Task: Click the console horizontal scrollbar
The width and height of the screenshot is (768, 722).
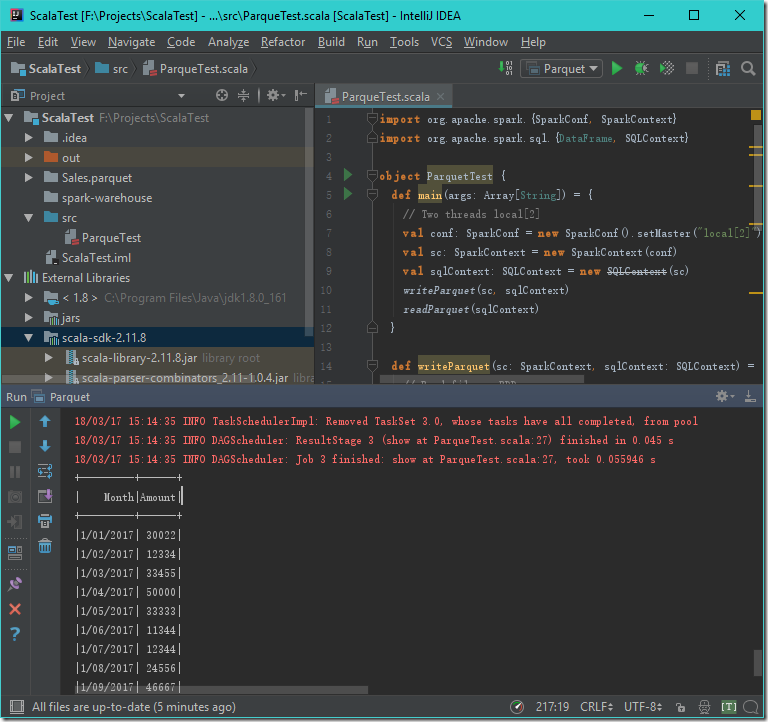Action: (x=221, y=690)
